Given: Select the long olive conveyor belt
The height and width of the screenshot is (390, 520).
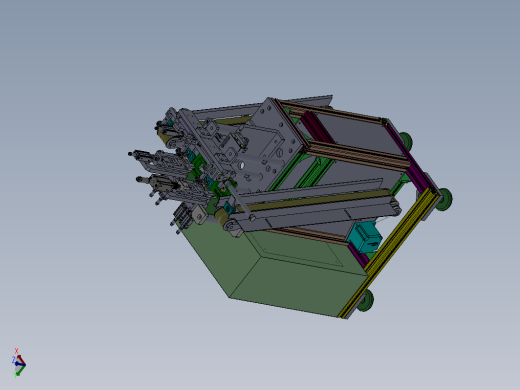Looking at the screenshot, I should point(315,200).
